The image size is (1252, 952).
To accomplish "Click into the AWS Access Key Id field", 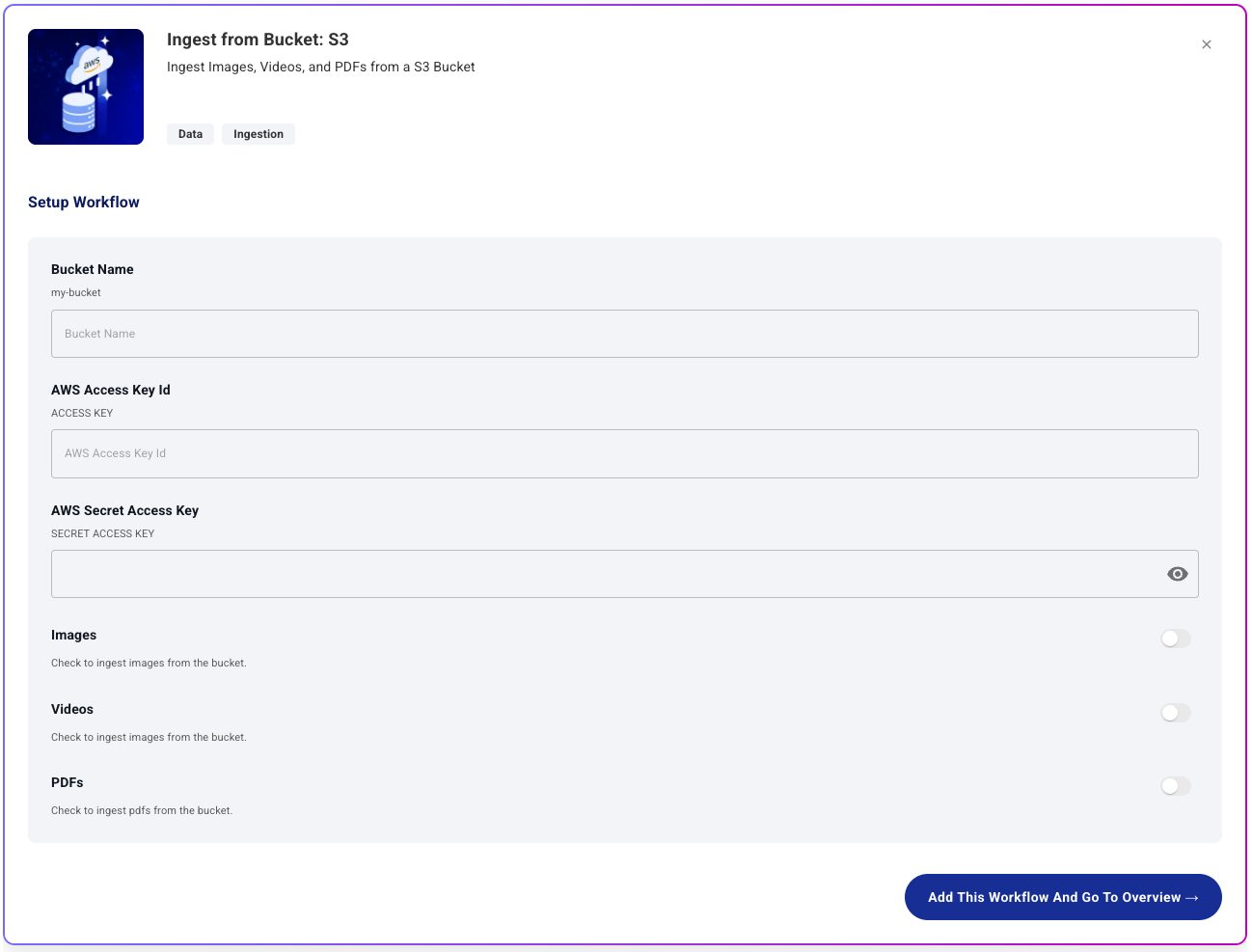I will (624, 453).
